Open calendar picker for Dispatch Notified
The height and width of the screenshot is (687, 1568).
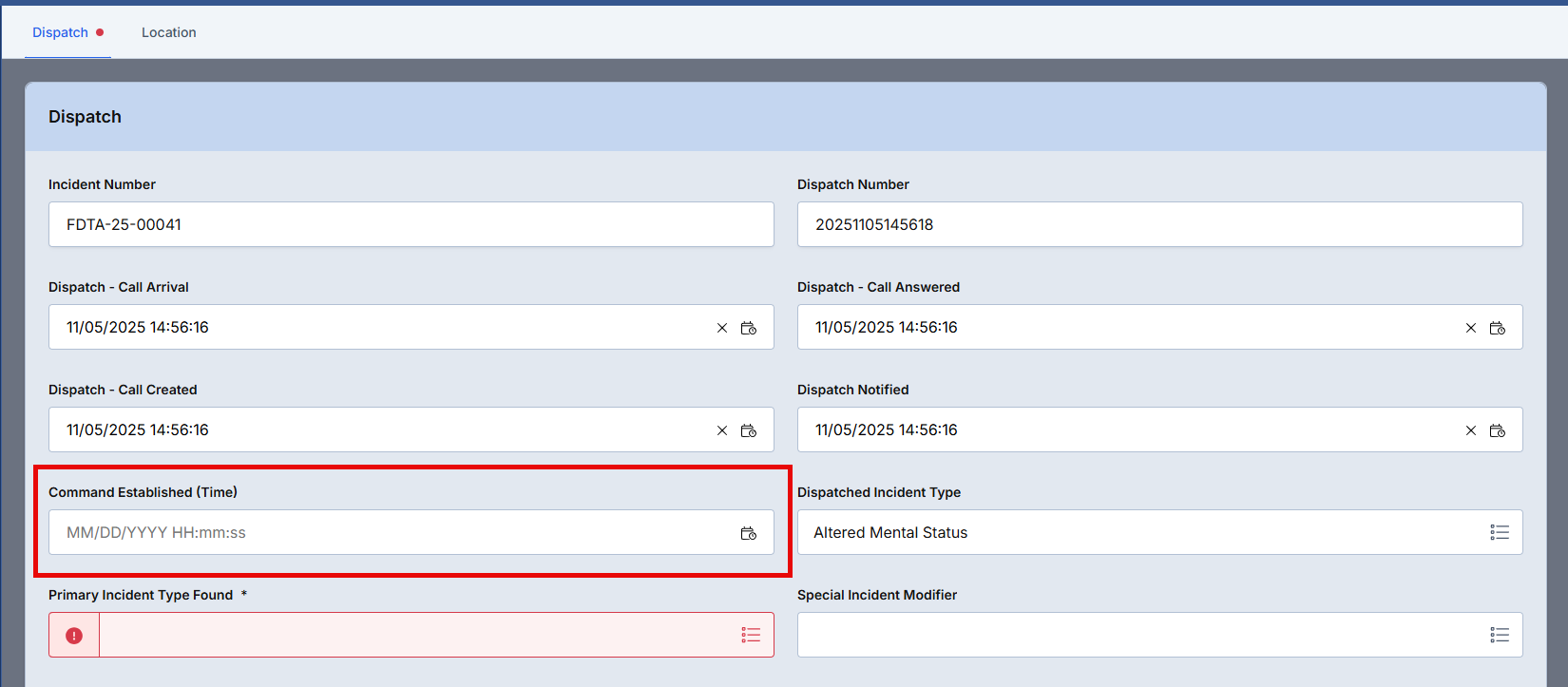click(x=1498, y=430)
